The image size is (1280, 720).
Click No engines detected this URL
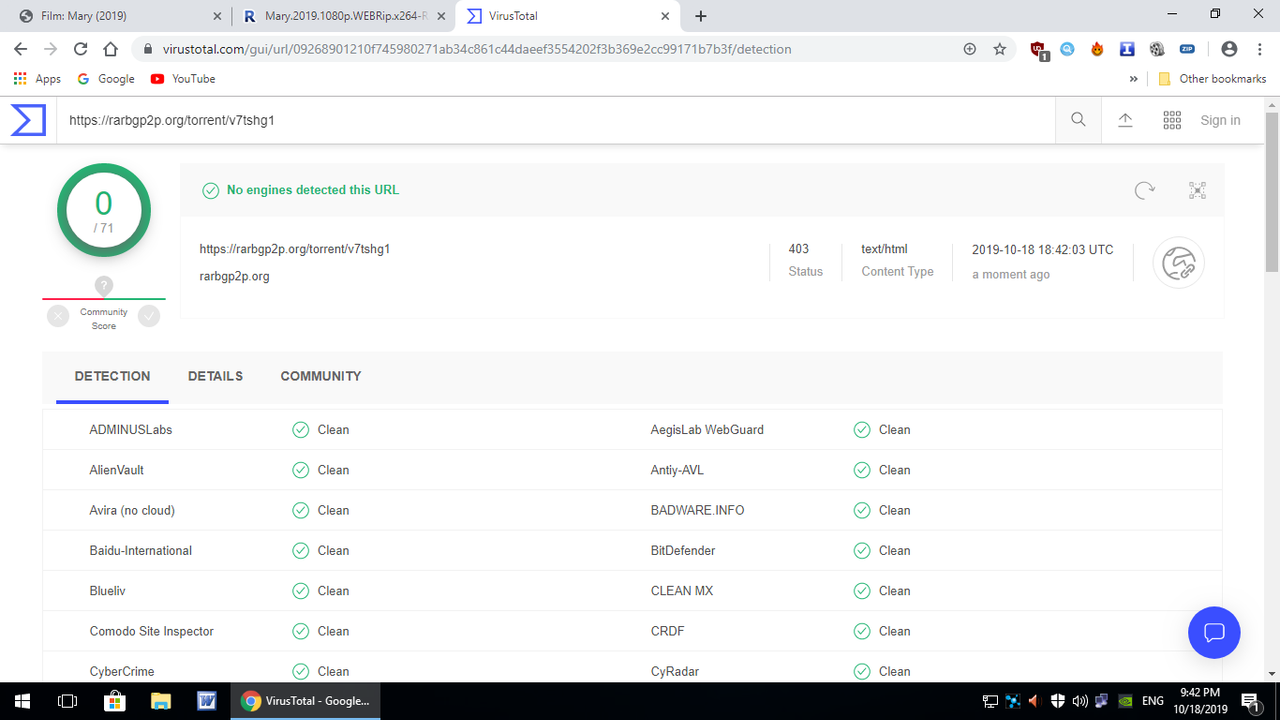pos(313,190)
